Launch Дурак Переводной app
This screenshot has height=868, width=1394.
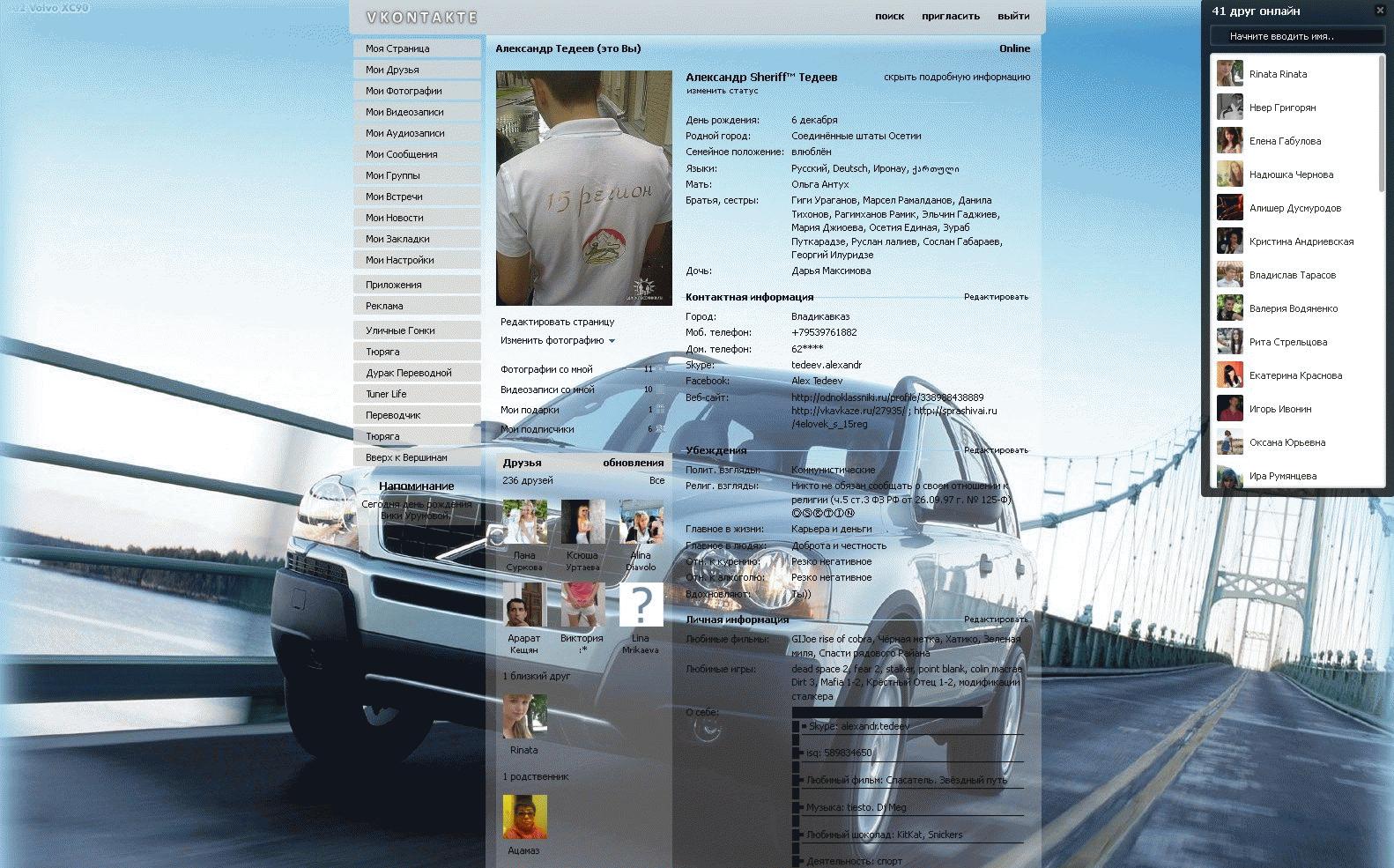point(417,373)
